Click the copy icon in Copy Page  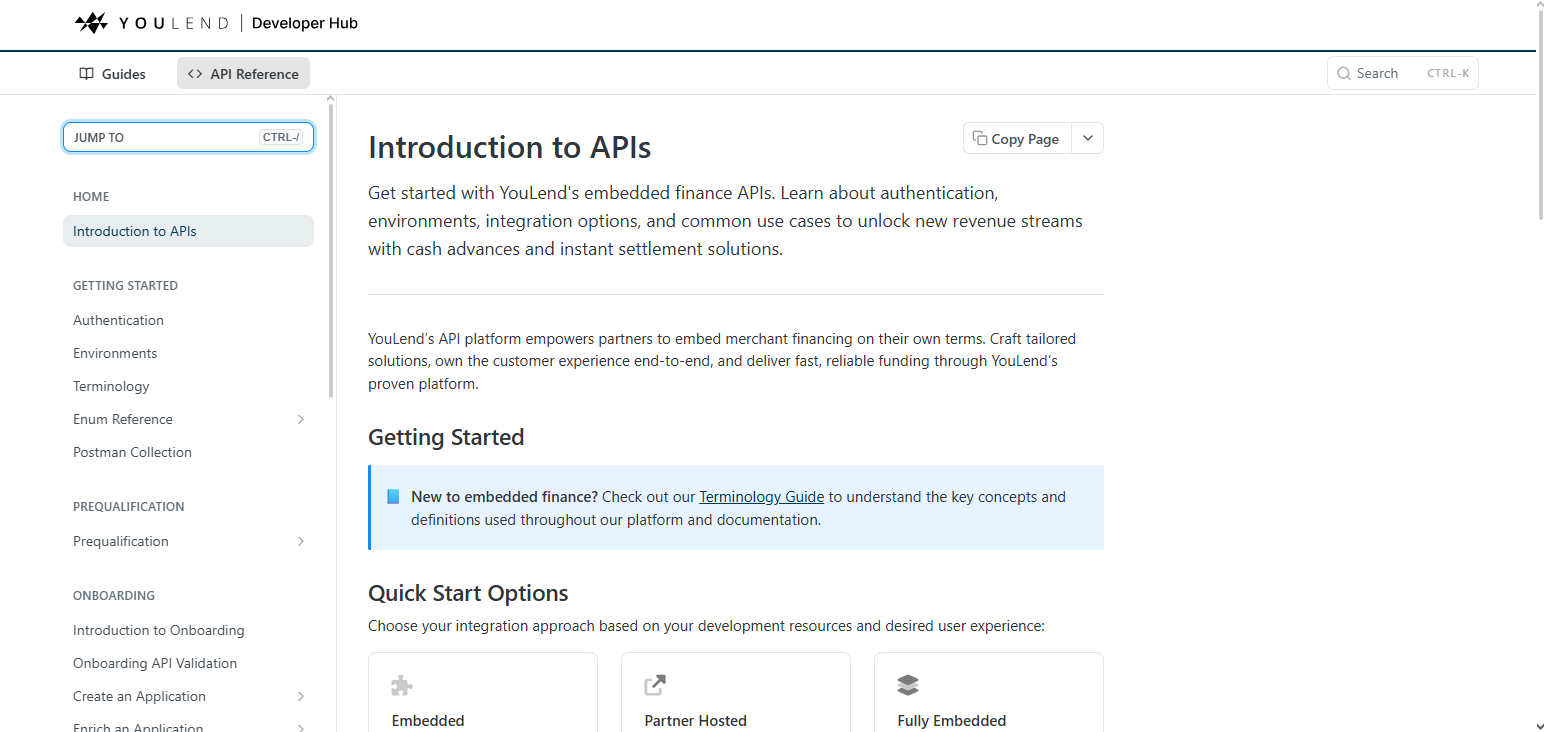click(x=980, y=138)
